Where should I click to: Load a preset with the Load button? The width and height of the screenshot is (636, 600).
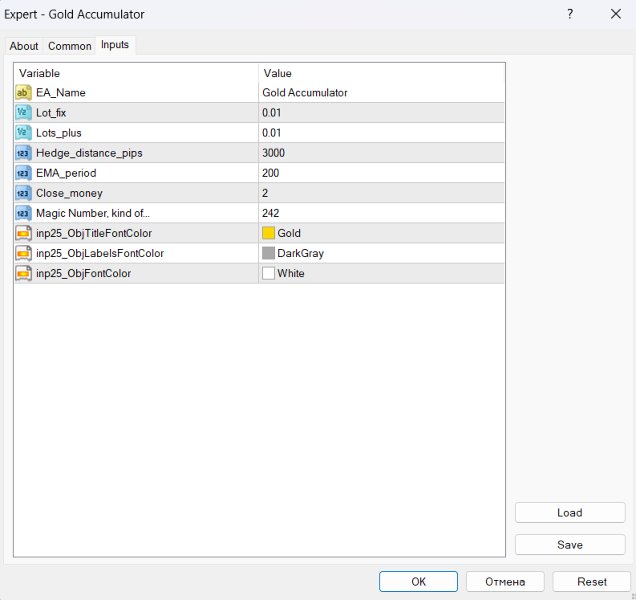point(570,513)
